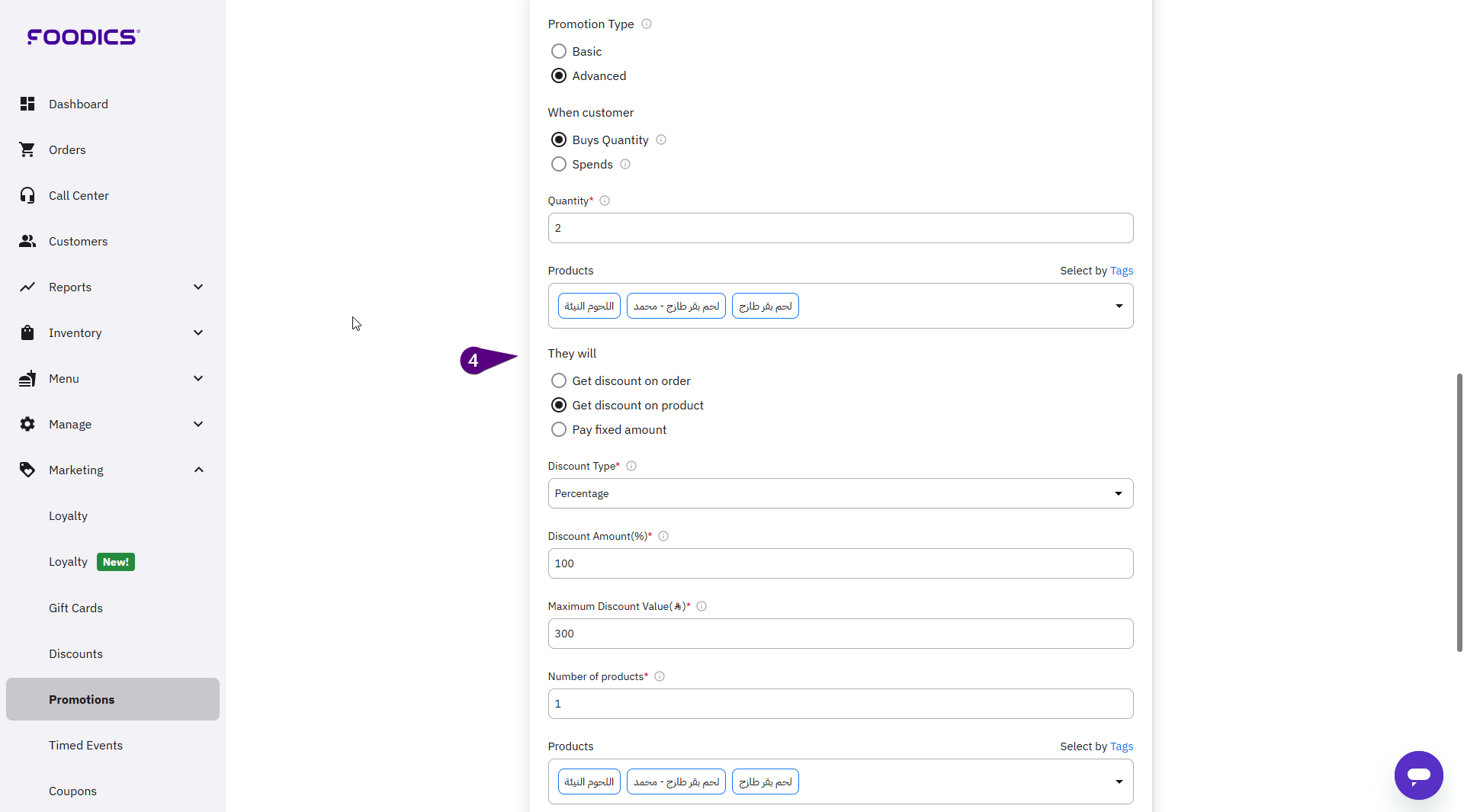
Task: Go to Coupons in the sidebar
Action: tap(72, 791)
